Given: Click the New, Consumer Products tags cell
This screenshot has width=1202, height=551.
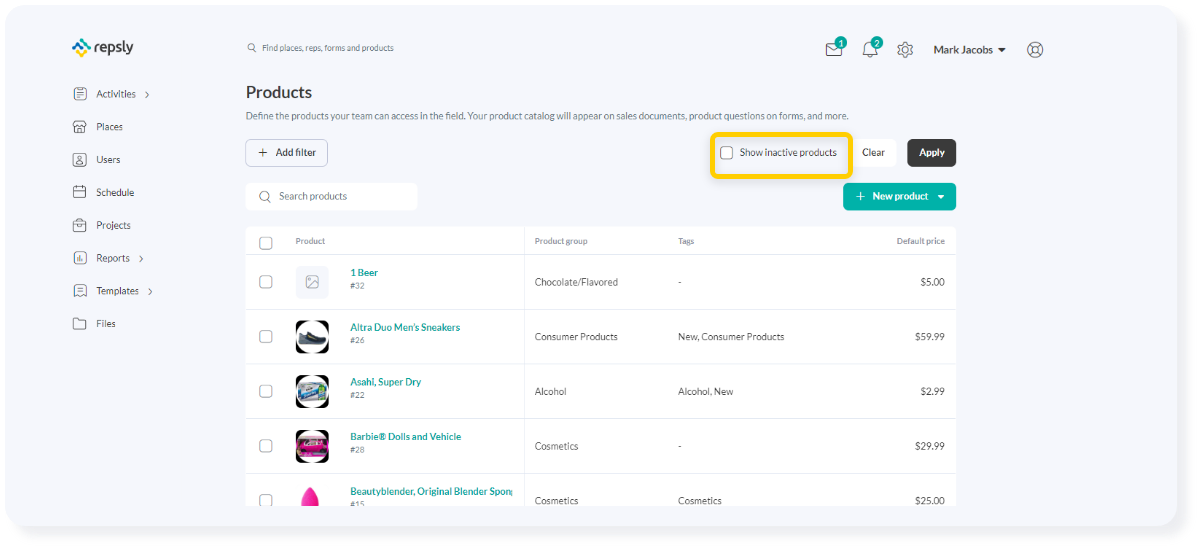Looking at the screenshot, I should pos(731,337).
